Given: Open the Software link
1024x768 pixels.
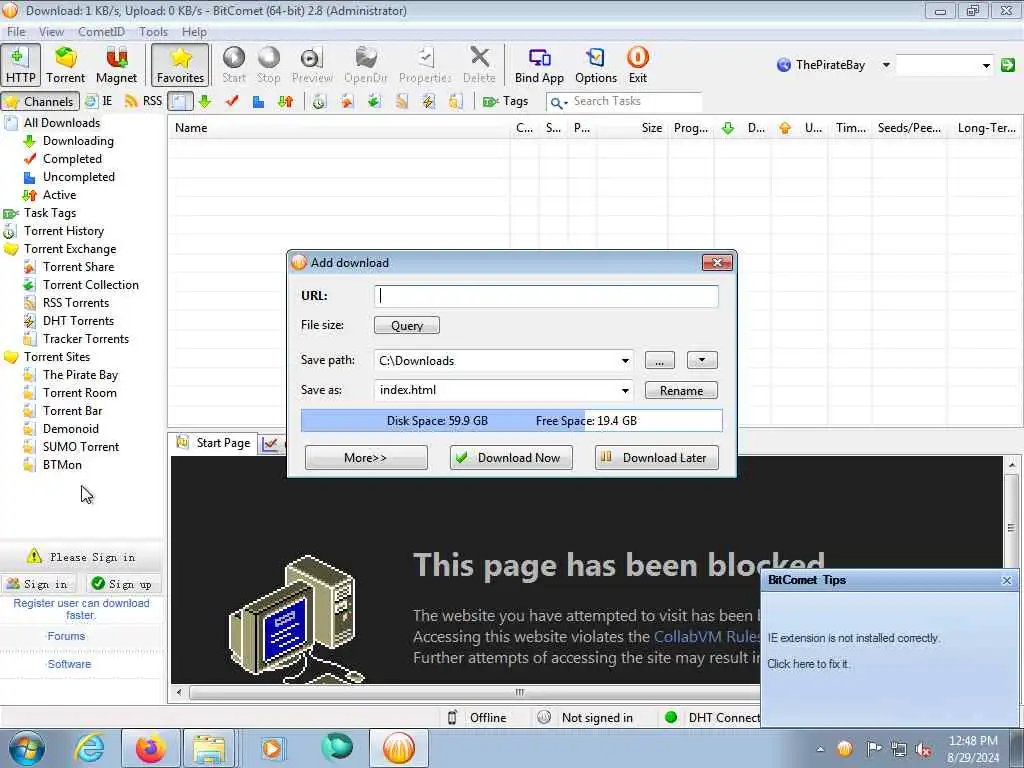Looking at the screenshot, I should pos(69,664).
